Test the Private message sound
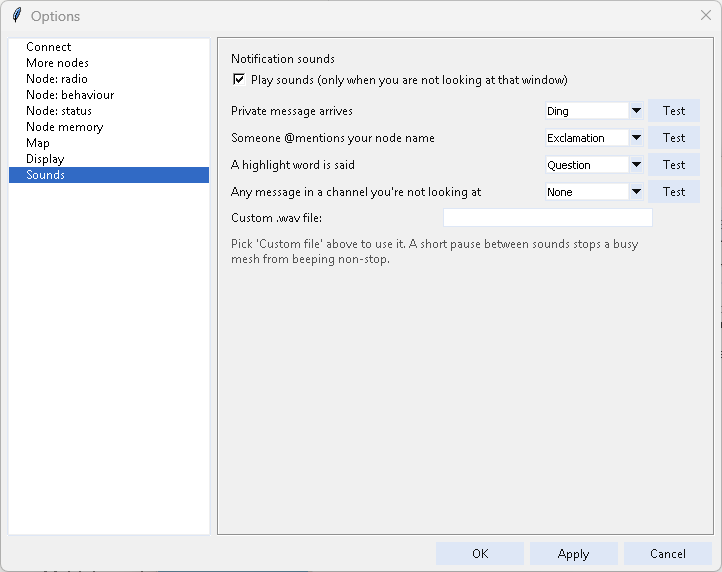Screen dimensions: 722x572 (674, 111)
